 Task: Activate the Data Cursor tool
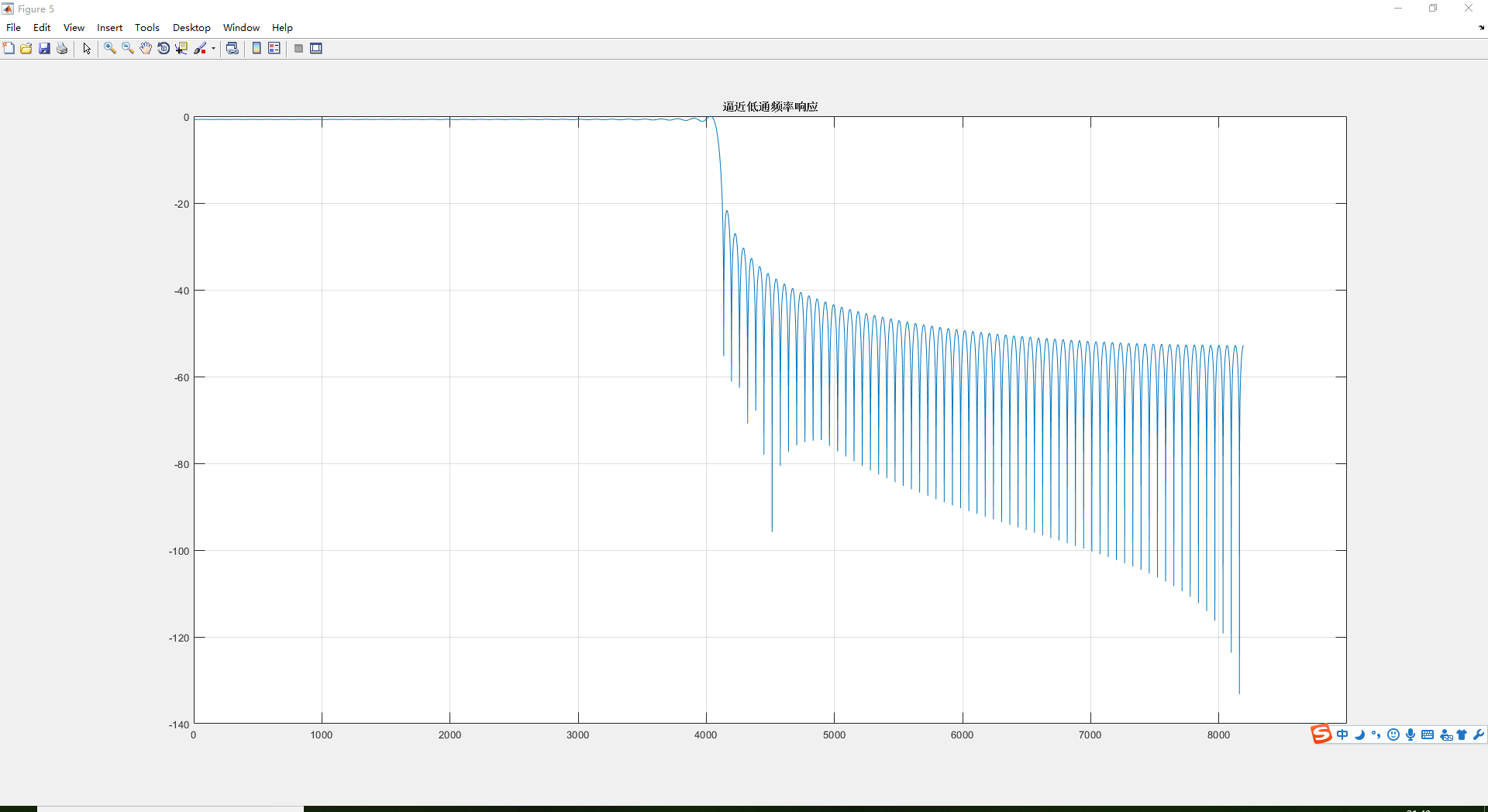181,49
